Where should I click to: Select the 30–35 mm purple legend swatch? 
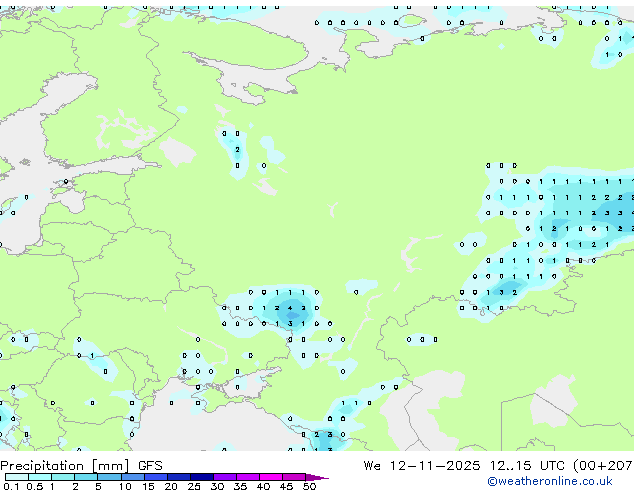point(225,477)
